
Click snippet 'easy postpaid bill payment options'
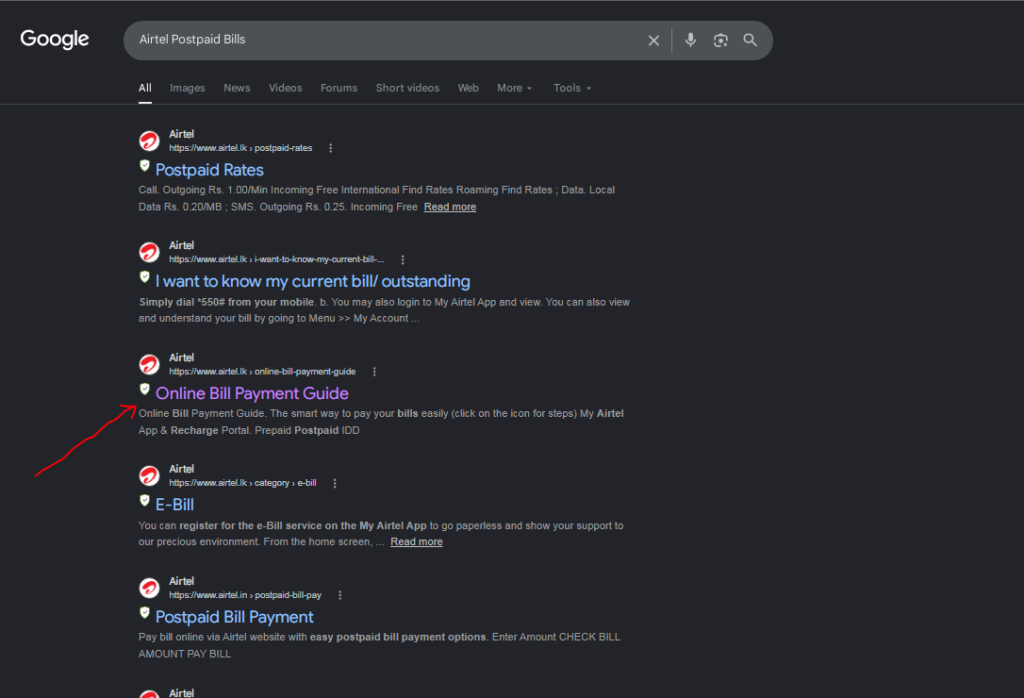coord(398,637)
